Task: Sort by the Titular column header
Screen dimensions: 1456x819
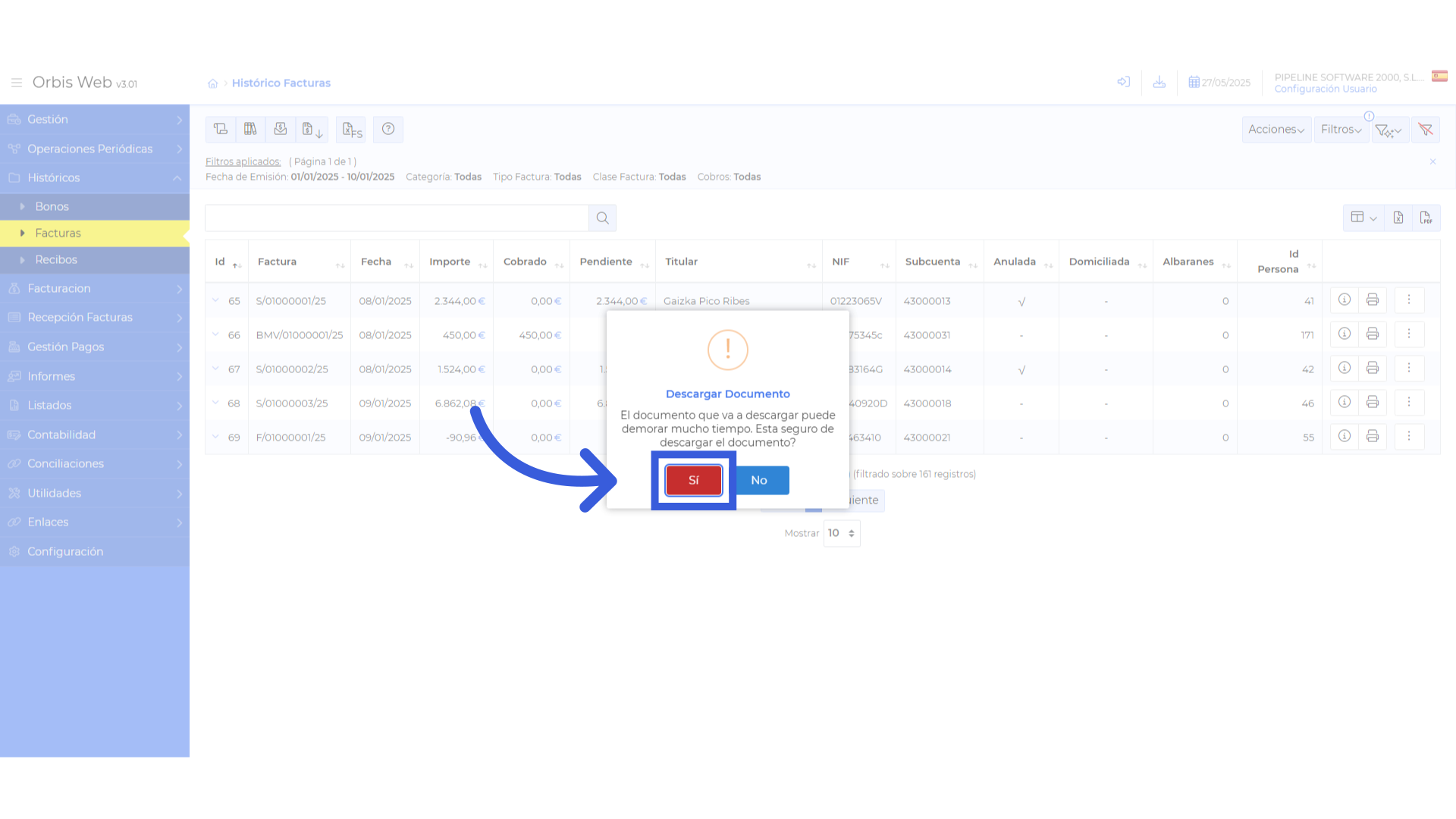Action: coord(739,262)
